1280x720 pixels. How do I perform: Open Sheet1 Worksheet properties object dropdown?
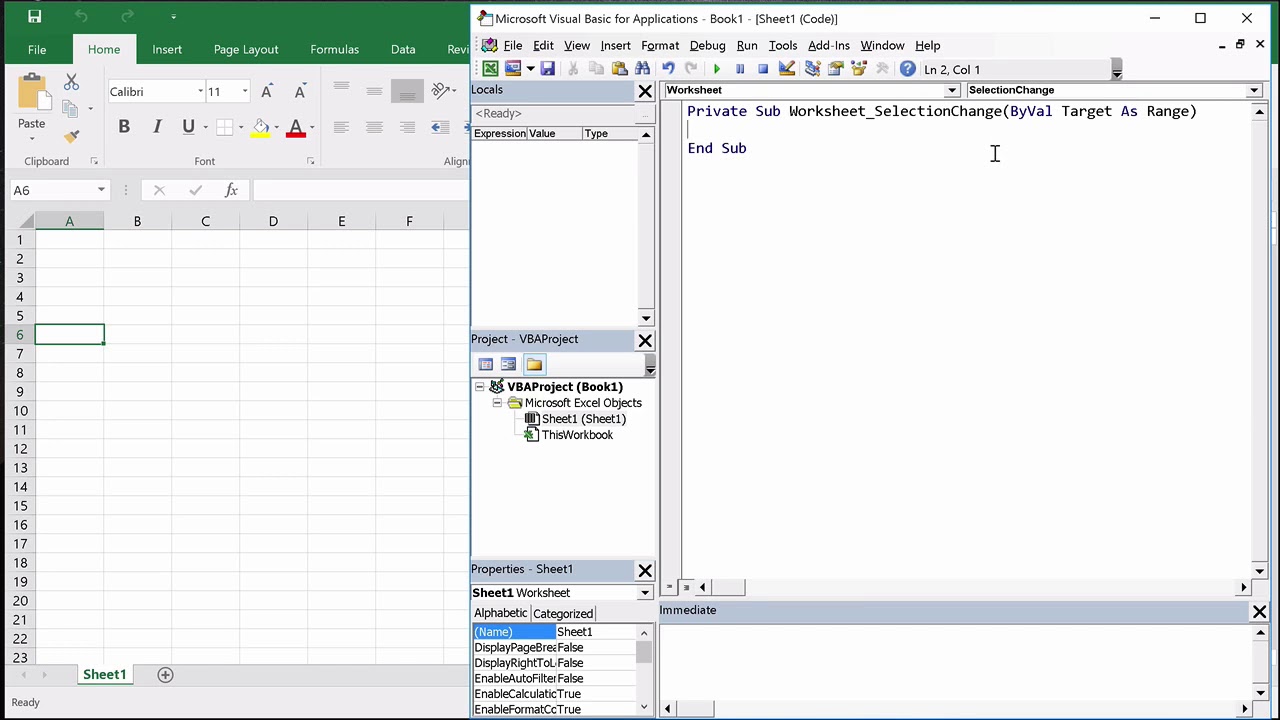tap(645, 593)
